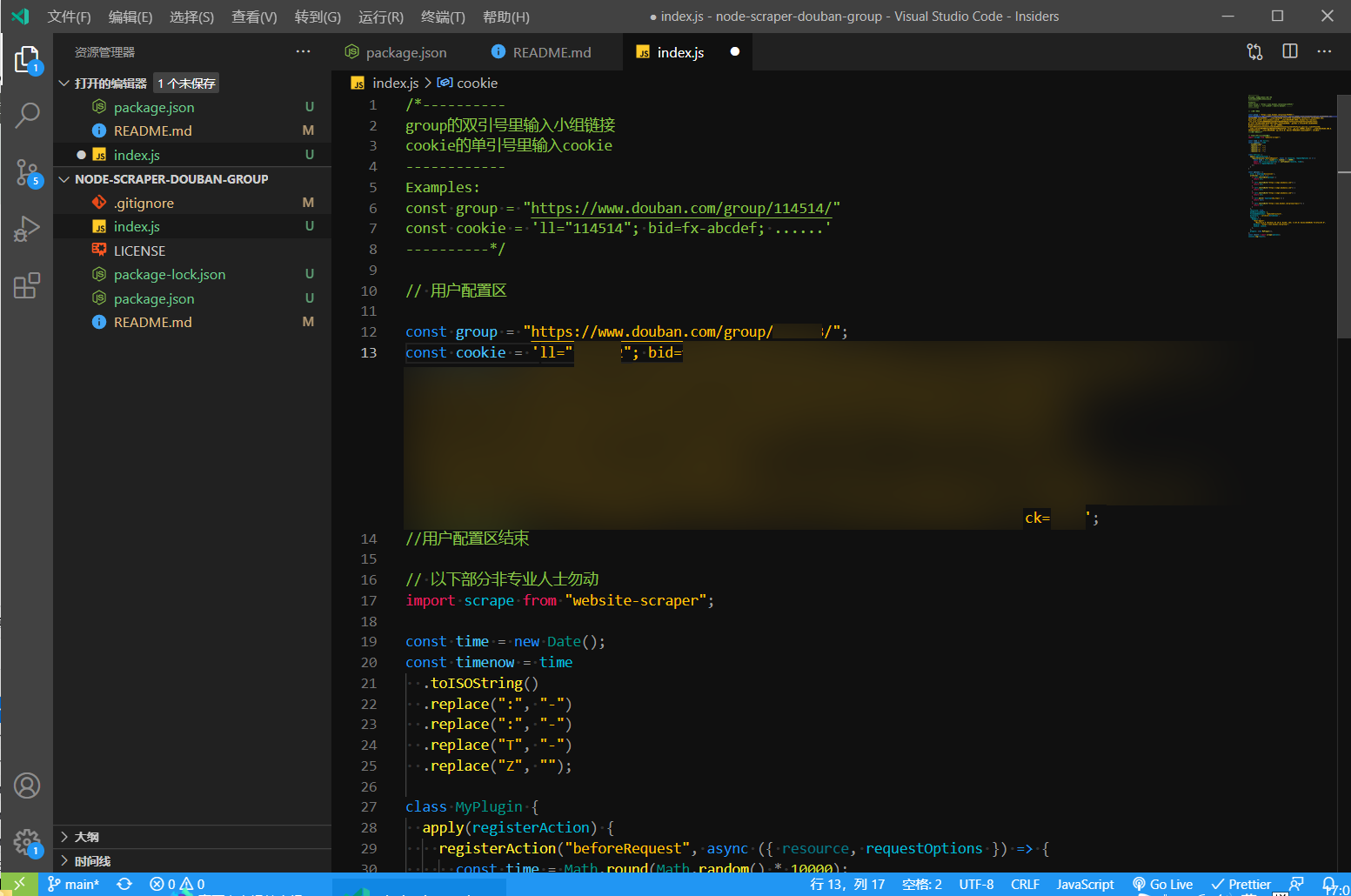Click the main* branch button in status bar

(x=74, y=884)
